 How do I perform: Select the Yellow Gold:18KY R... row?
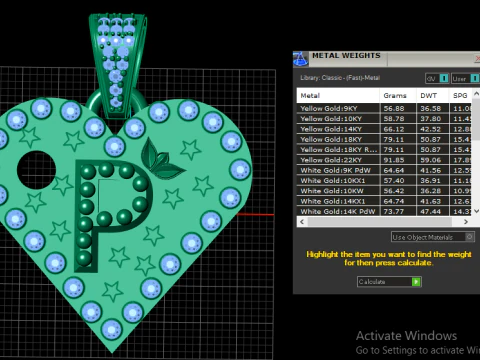384,150
